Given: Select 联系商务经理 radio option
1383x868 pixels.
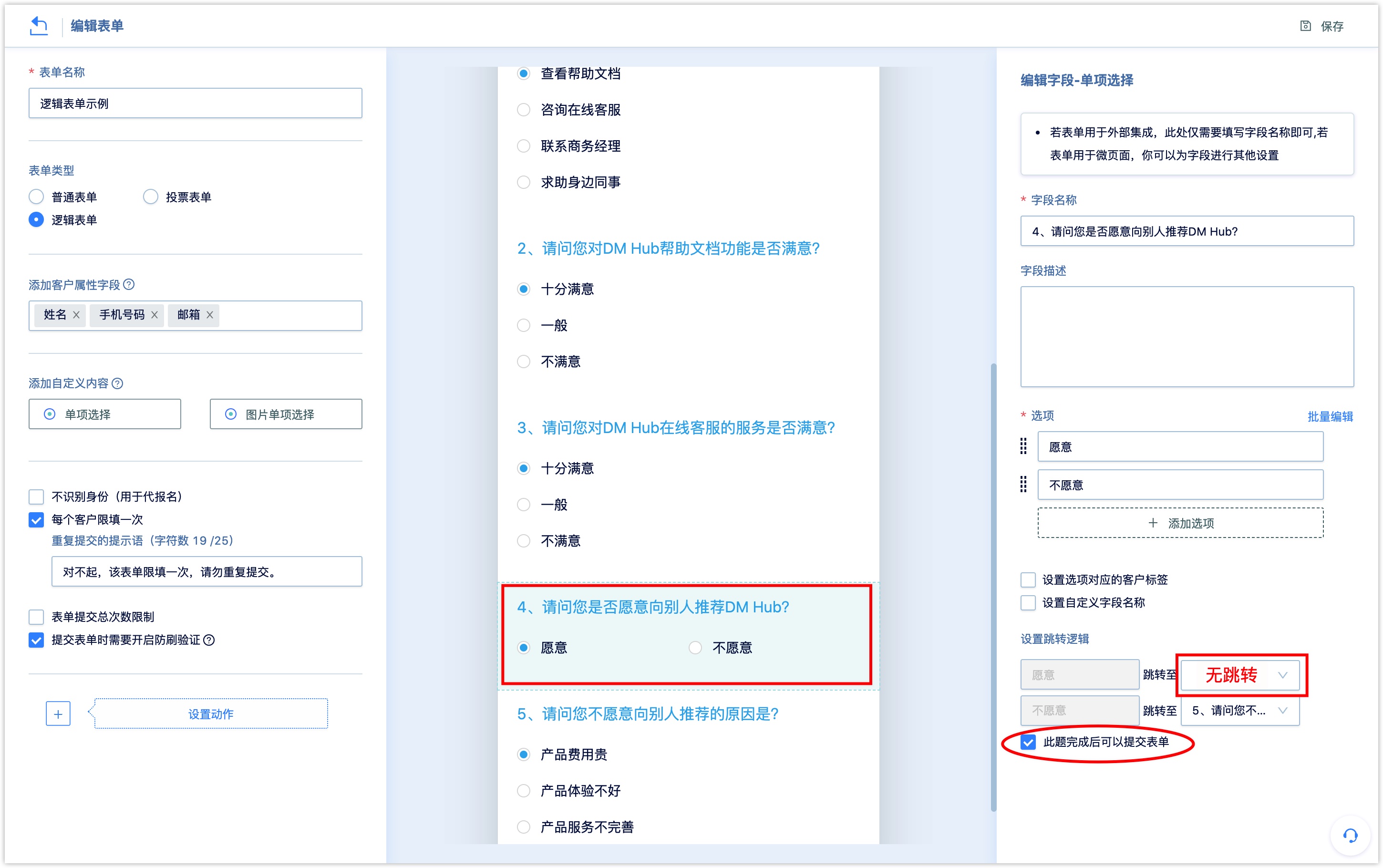Looking at the screenshot, I should click(x=523, y=146).
